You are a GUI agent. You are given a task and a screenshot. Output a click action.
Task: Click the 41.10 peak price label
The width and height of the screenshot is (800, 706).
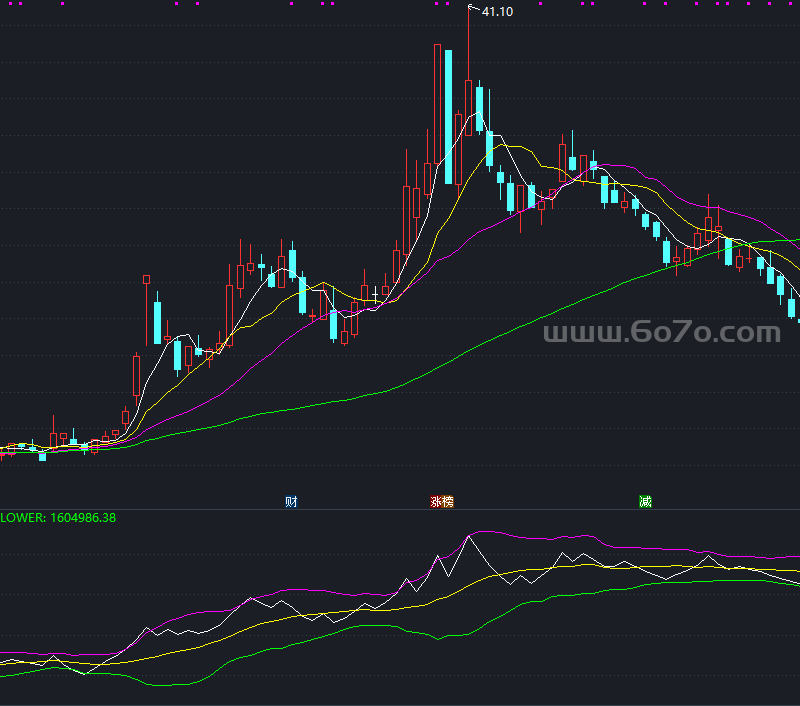click(497, 12)
